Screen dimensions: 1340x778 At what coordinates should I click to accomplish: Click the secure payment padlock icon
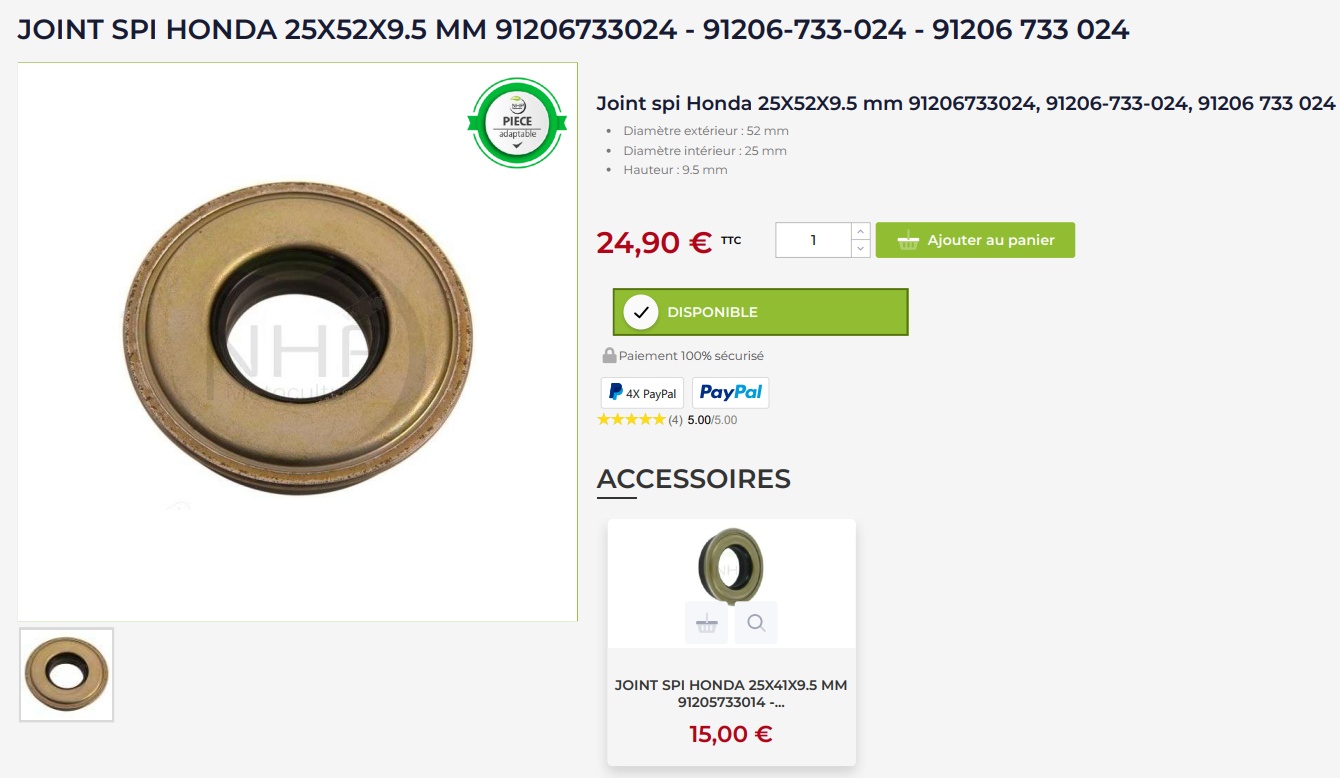[609, 355]
